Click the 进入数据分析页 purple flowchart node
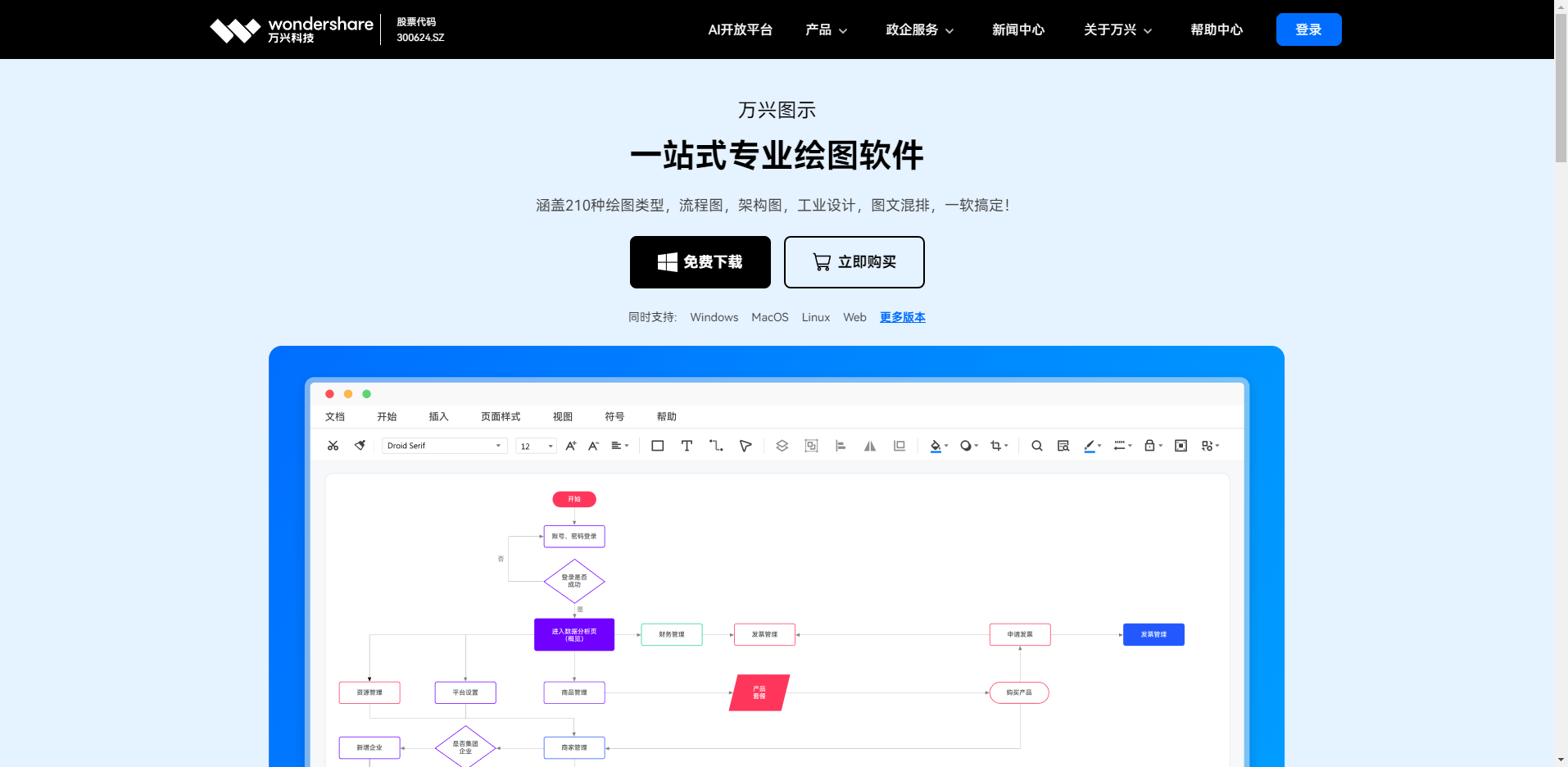The image size is (1568, 767). [x=574, y=635]
